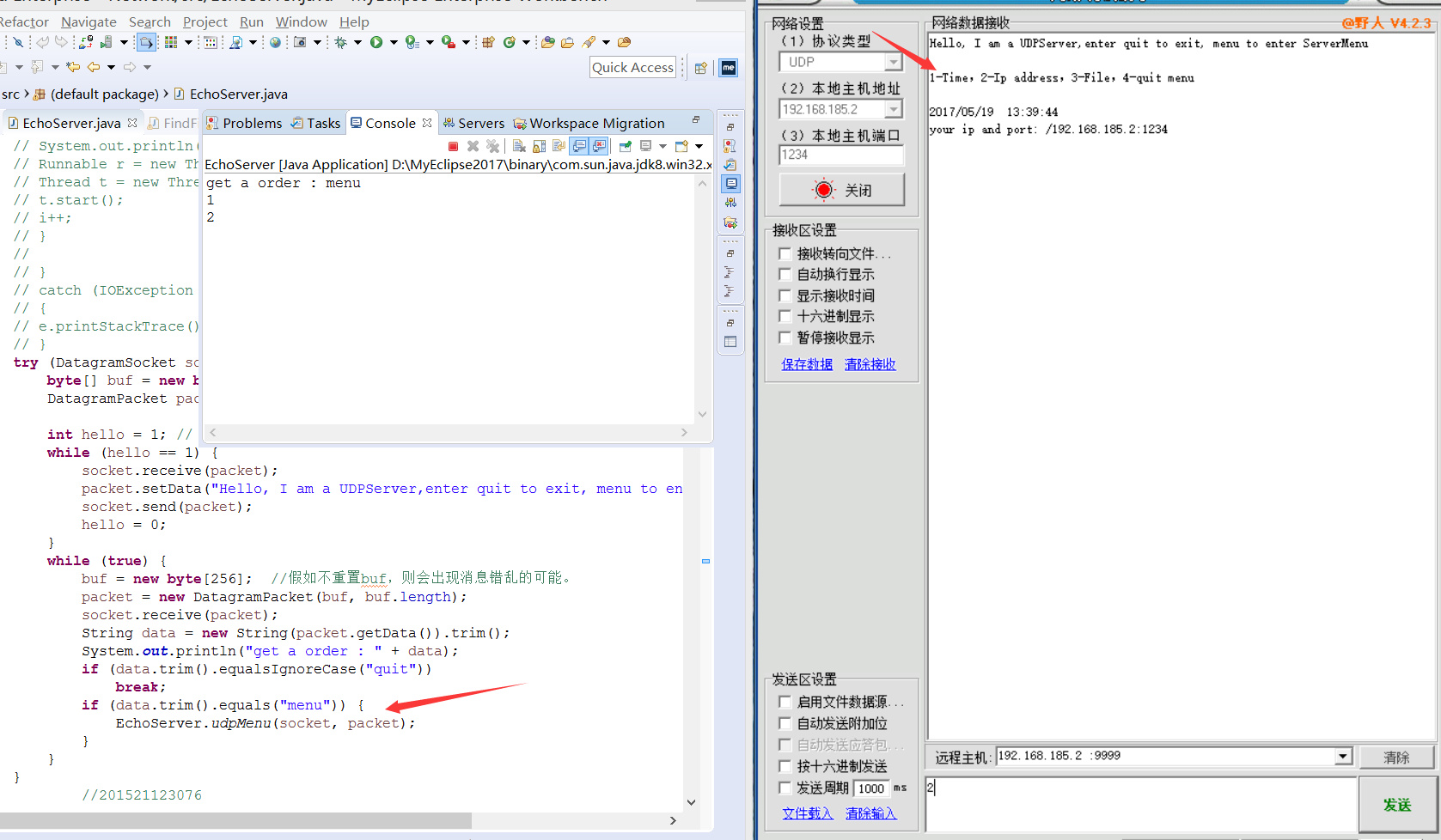Toggle Scroll Lock in the Console toolbar
Screen dimensions: 1441x840
[539, 146]
